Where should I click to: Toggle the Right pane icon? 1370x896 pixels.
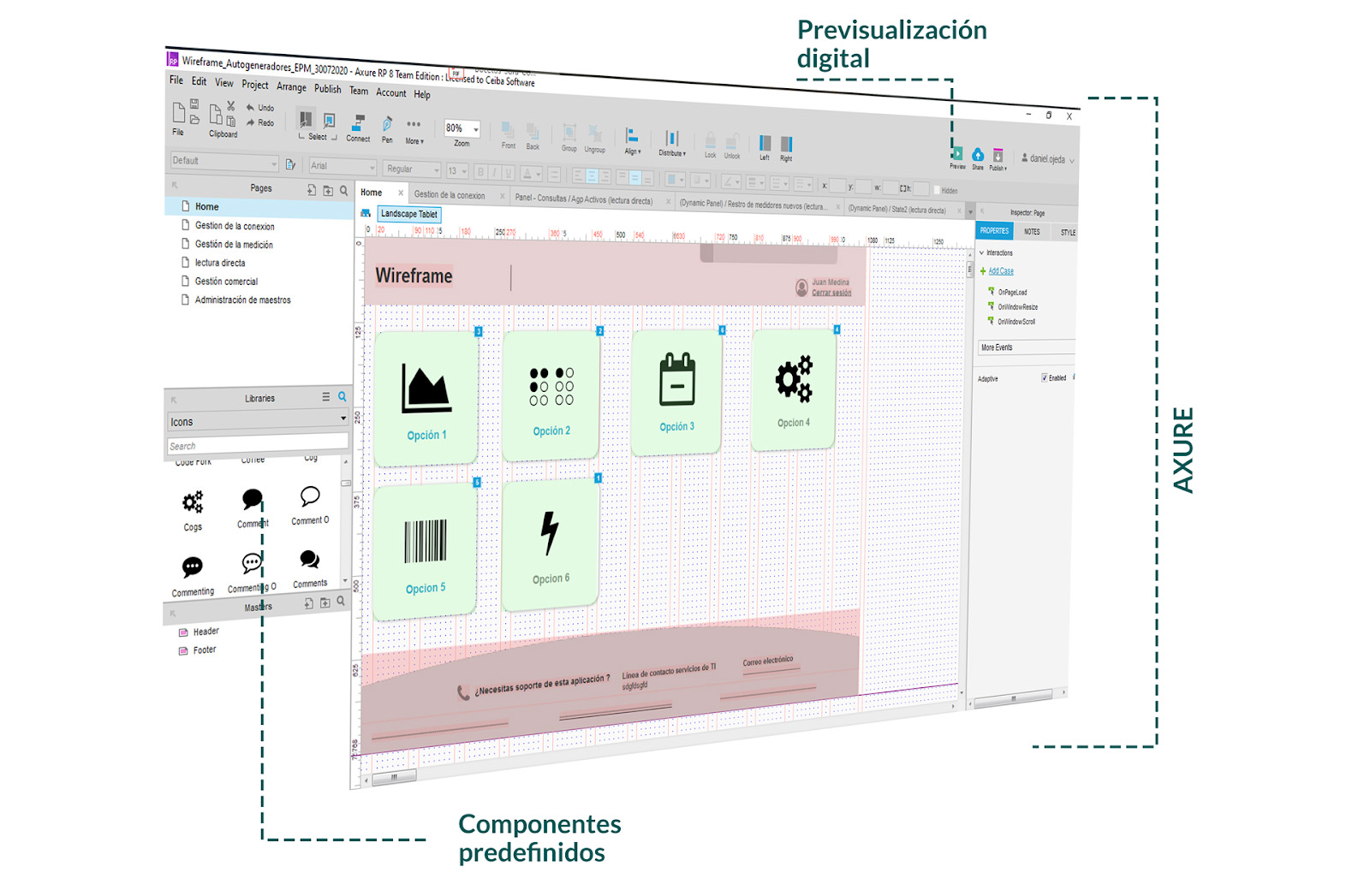coord(786,145)
